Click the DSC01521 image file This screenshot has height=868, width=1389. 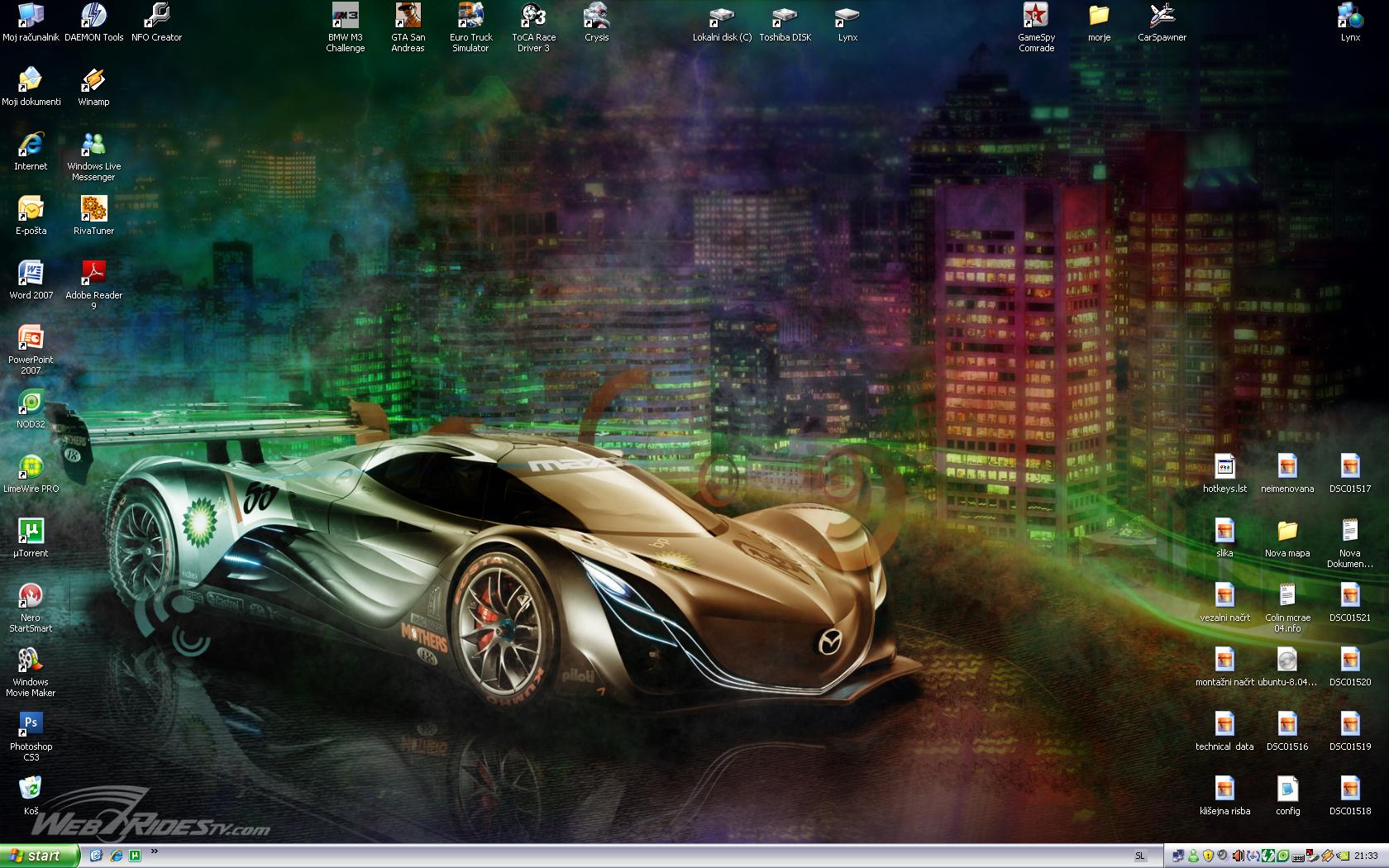1350,603
